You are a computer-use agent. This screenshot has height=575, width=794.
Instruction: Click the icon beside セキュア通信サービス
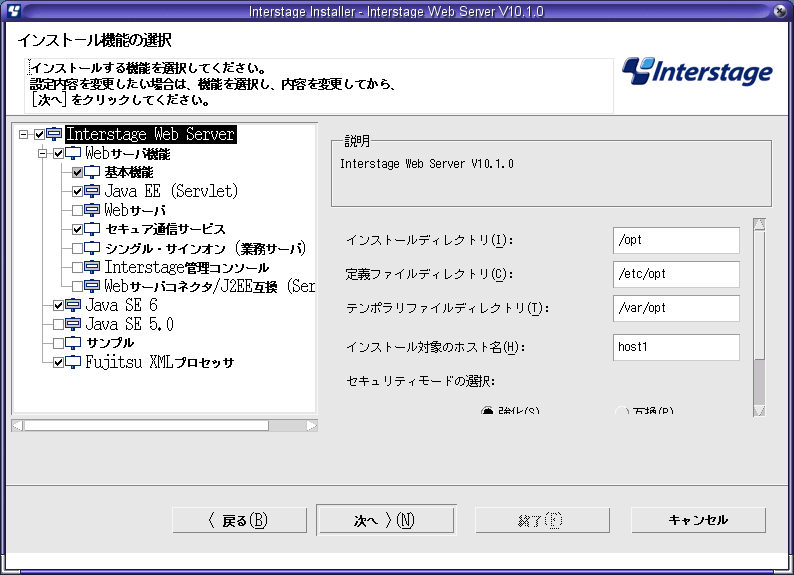click(92, 229)
